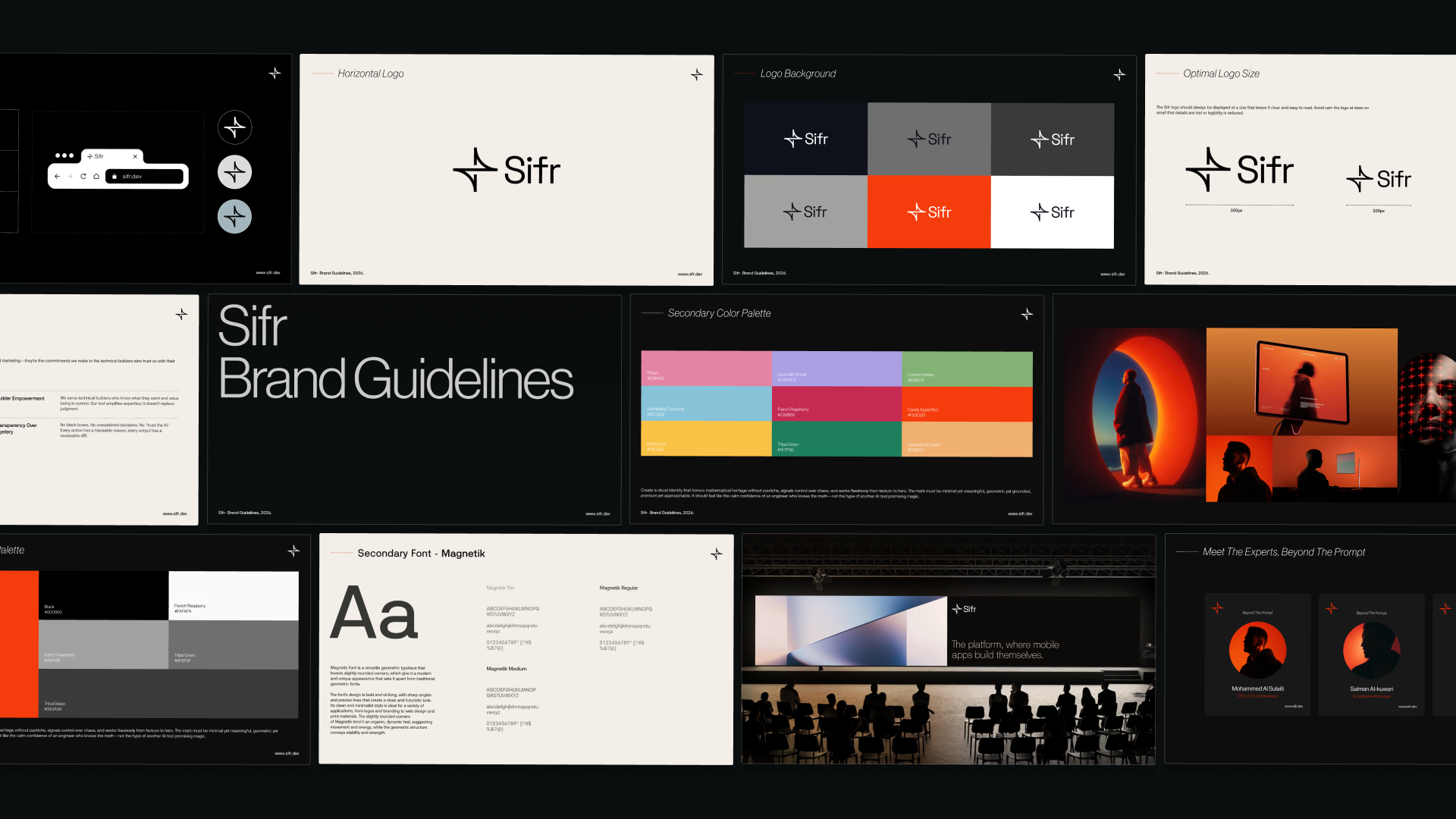Select the Candy Apple Red swatch
This screenshot has height=819, width=1456.
(x=967, y=403)
